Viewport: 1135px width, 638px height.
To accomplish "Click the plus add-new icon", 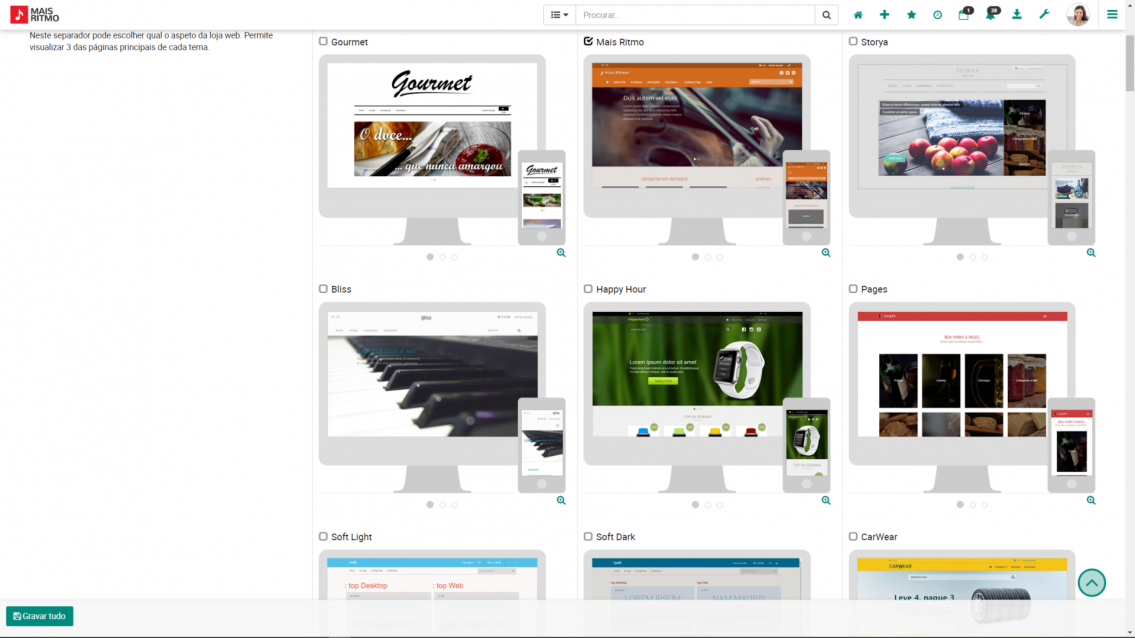I will click(x=885, y=14).
